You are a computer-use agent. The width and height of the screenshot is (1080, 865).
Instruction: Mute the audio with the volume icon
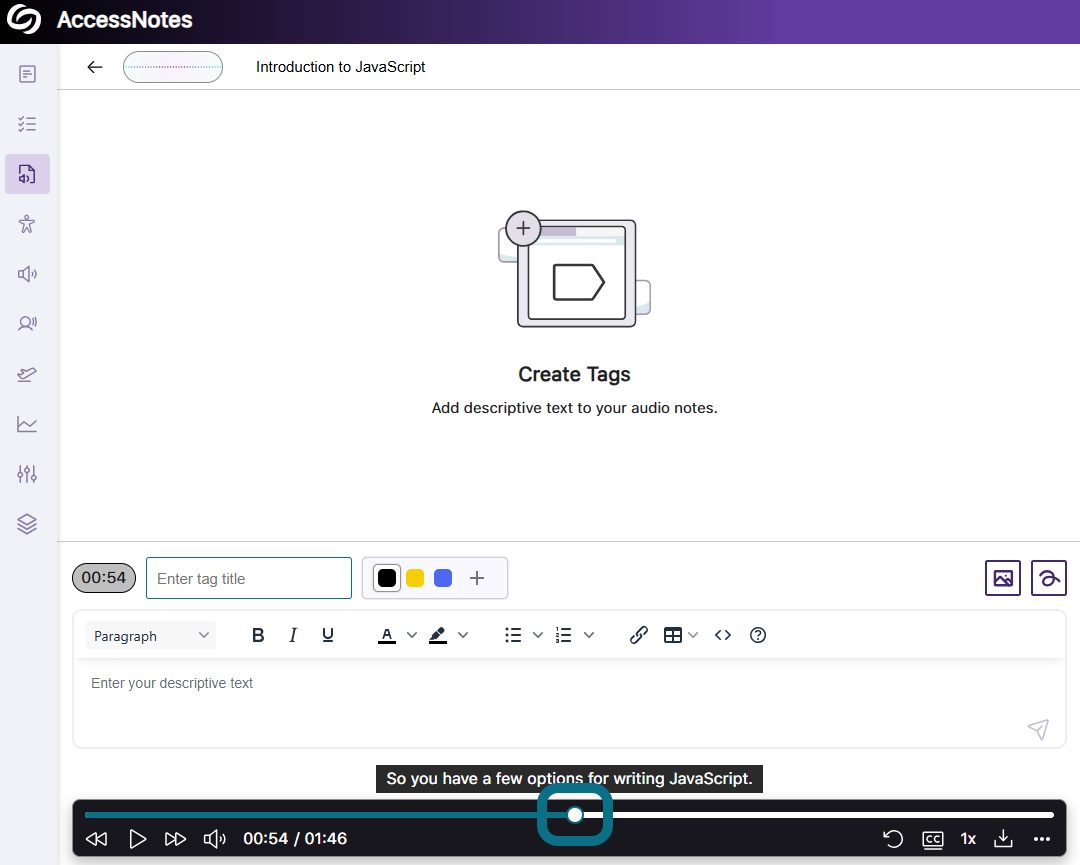coord(214,839)
